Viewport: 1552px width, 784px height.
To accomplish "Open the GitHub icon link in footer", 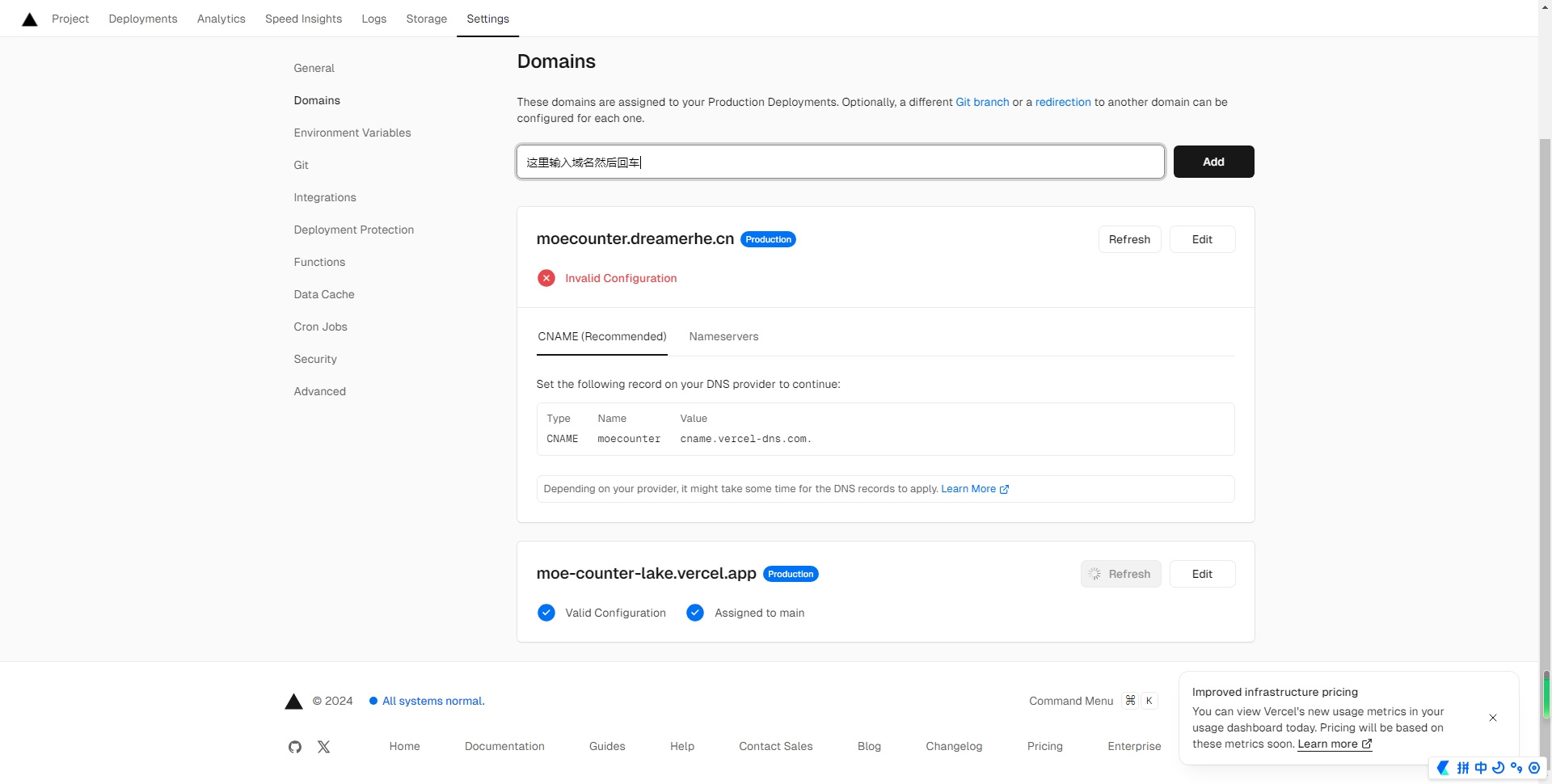I will click(295, 747).
